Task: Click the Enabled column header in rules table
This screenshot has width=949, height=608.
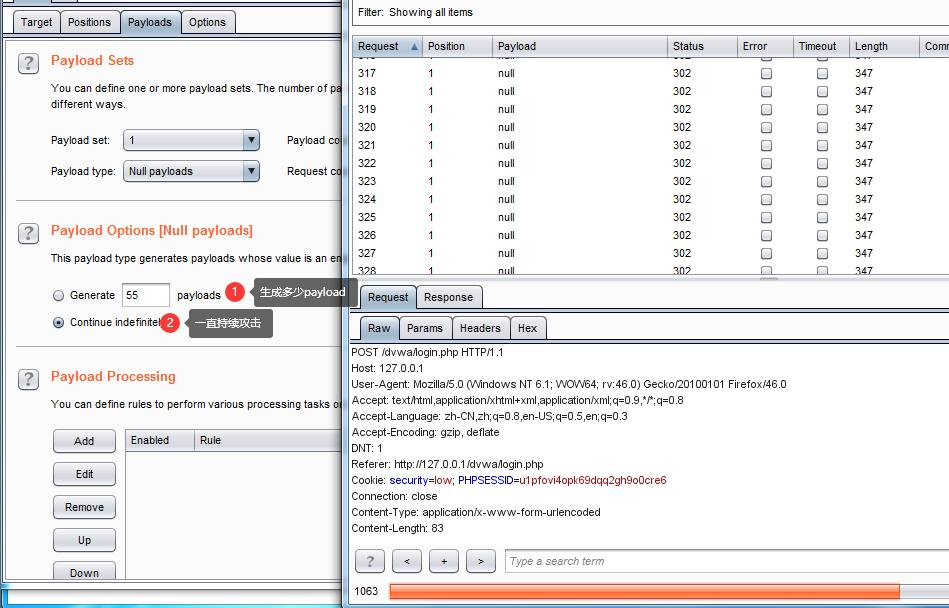Action: 160,440
